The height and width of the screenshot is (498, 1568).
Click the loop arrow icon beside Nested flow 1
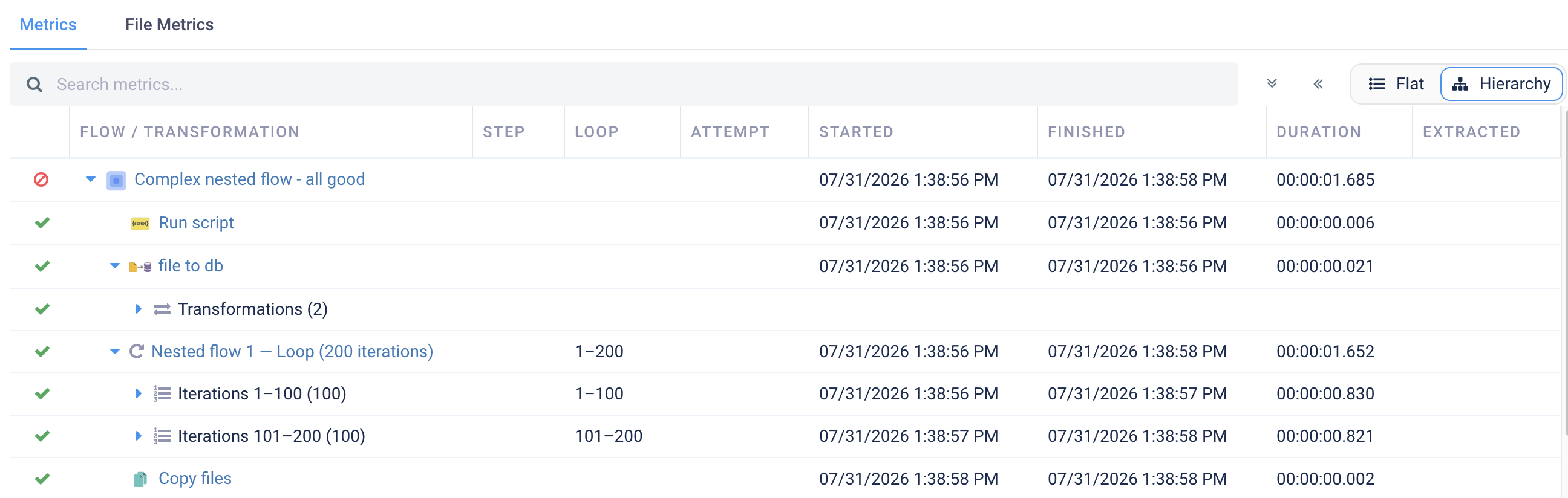coord(137,352)
